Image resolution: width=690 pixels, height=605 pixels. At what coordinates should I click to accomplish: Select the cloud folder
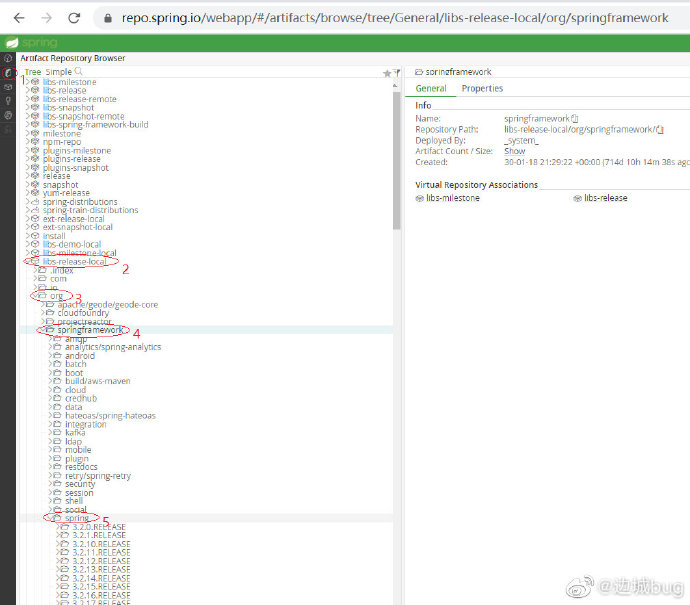(76, 390)
